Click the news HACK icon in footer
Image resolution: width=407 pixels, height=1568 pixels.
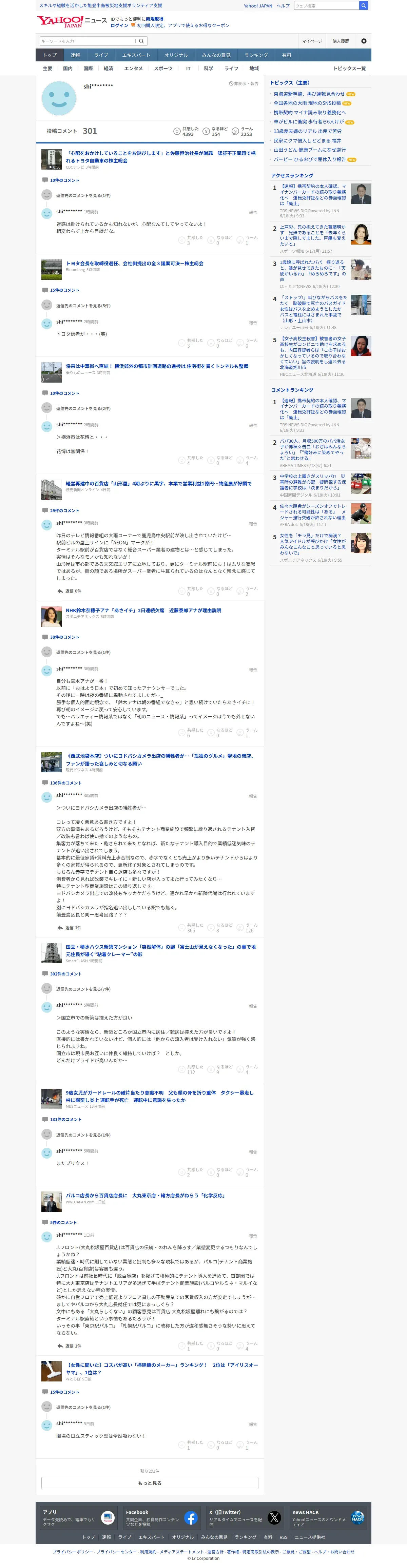[x=358, y=1517]
